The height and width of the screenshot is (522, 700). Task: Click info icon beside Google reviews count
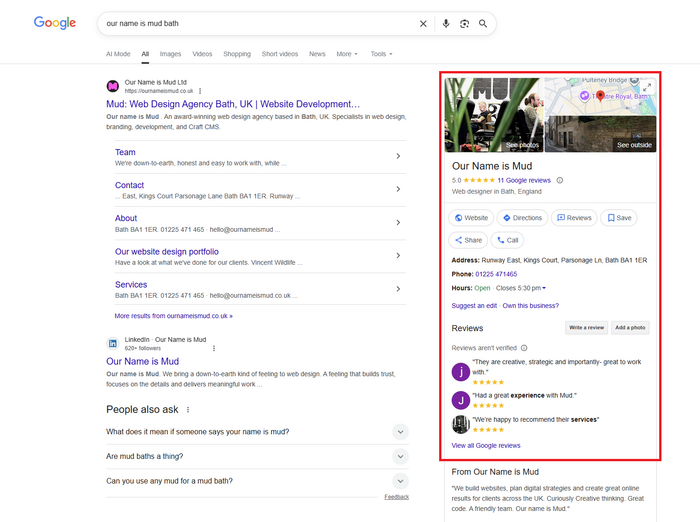[560, 180]
